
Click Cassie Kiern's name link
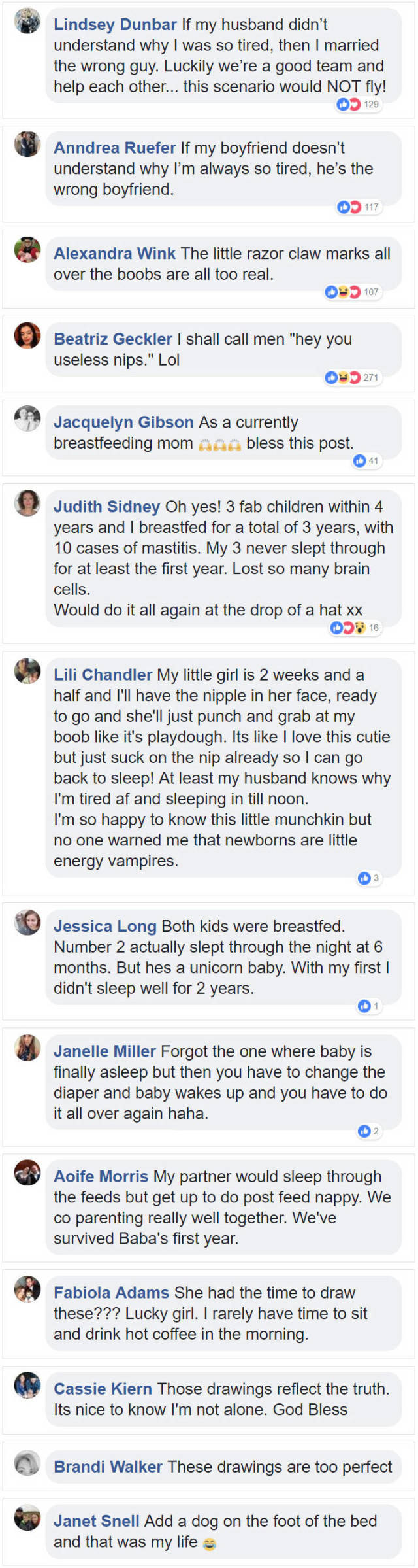click(x=103, y=1389)
